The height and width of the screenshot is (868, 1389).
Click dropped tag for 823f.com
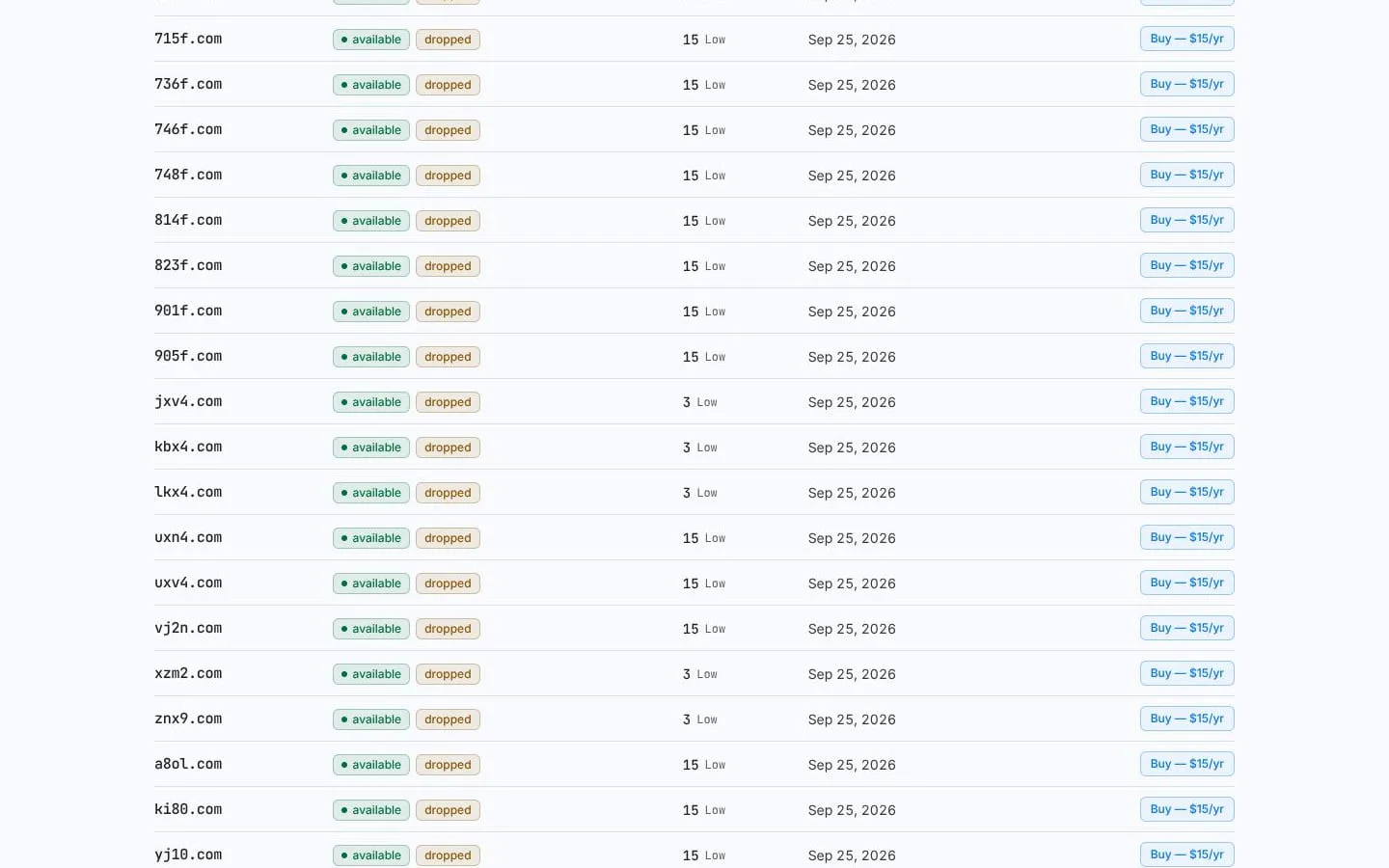pos(448,266)
